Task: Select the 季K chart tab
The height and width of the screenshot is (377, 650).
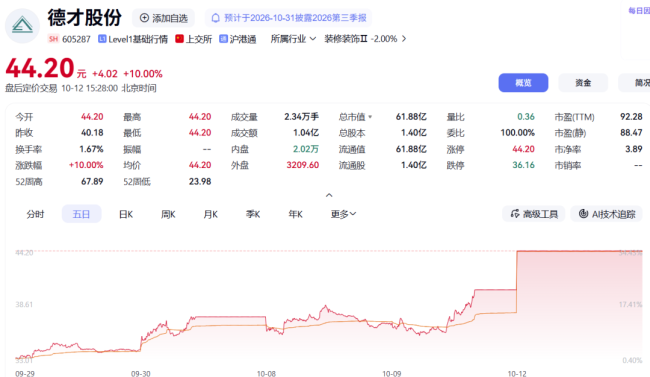Action: (253, 214)
